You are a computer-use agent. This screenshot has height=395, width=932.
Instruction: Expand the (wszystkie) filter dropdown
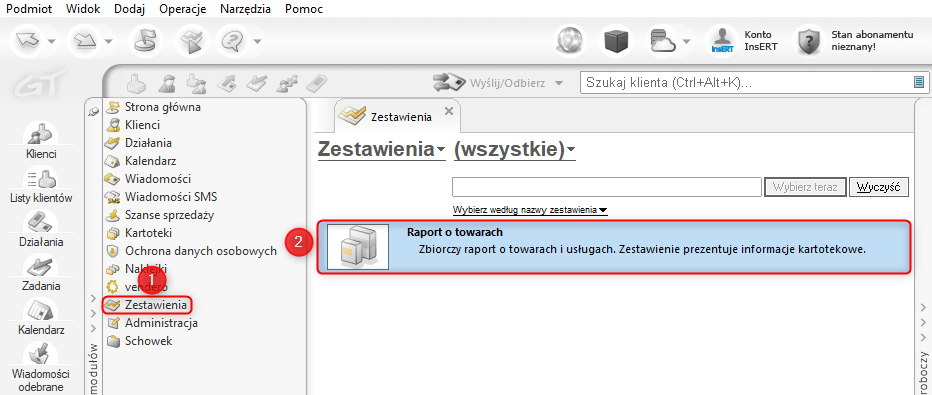pos(515,150)
